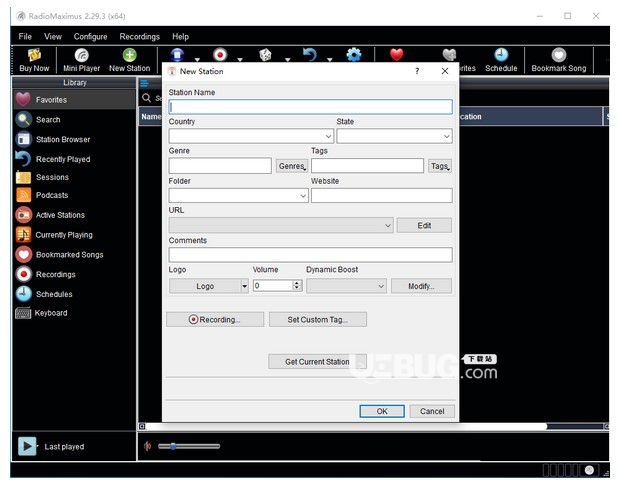This screenshot has height=482, width=618.
Task: Click the blue undo arrow toolbar icon
Action: pos(309,54)
